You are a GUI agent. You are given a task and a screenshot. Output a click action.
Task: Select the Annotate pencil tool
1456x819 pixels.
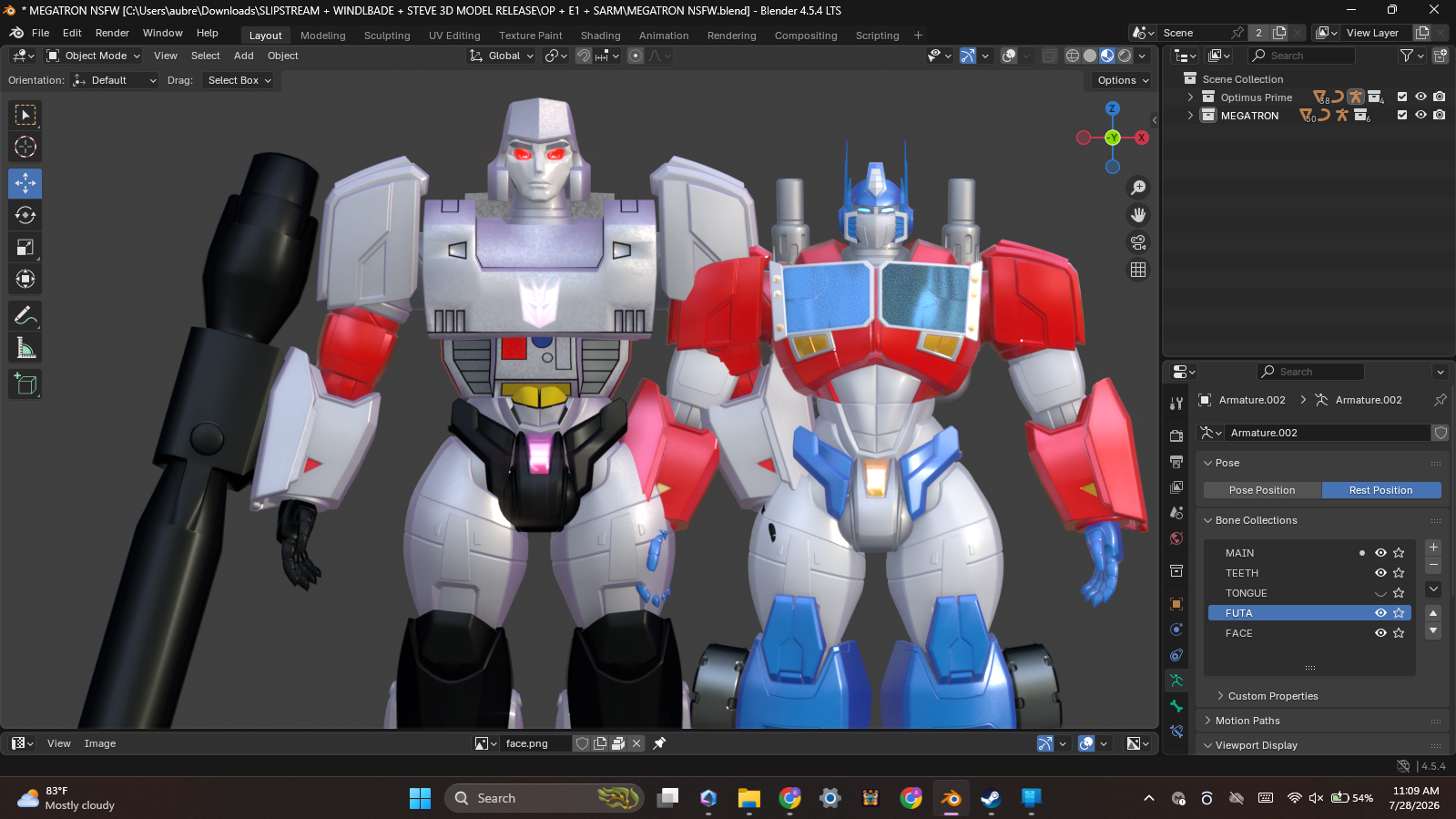(x=25, y=315)
